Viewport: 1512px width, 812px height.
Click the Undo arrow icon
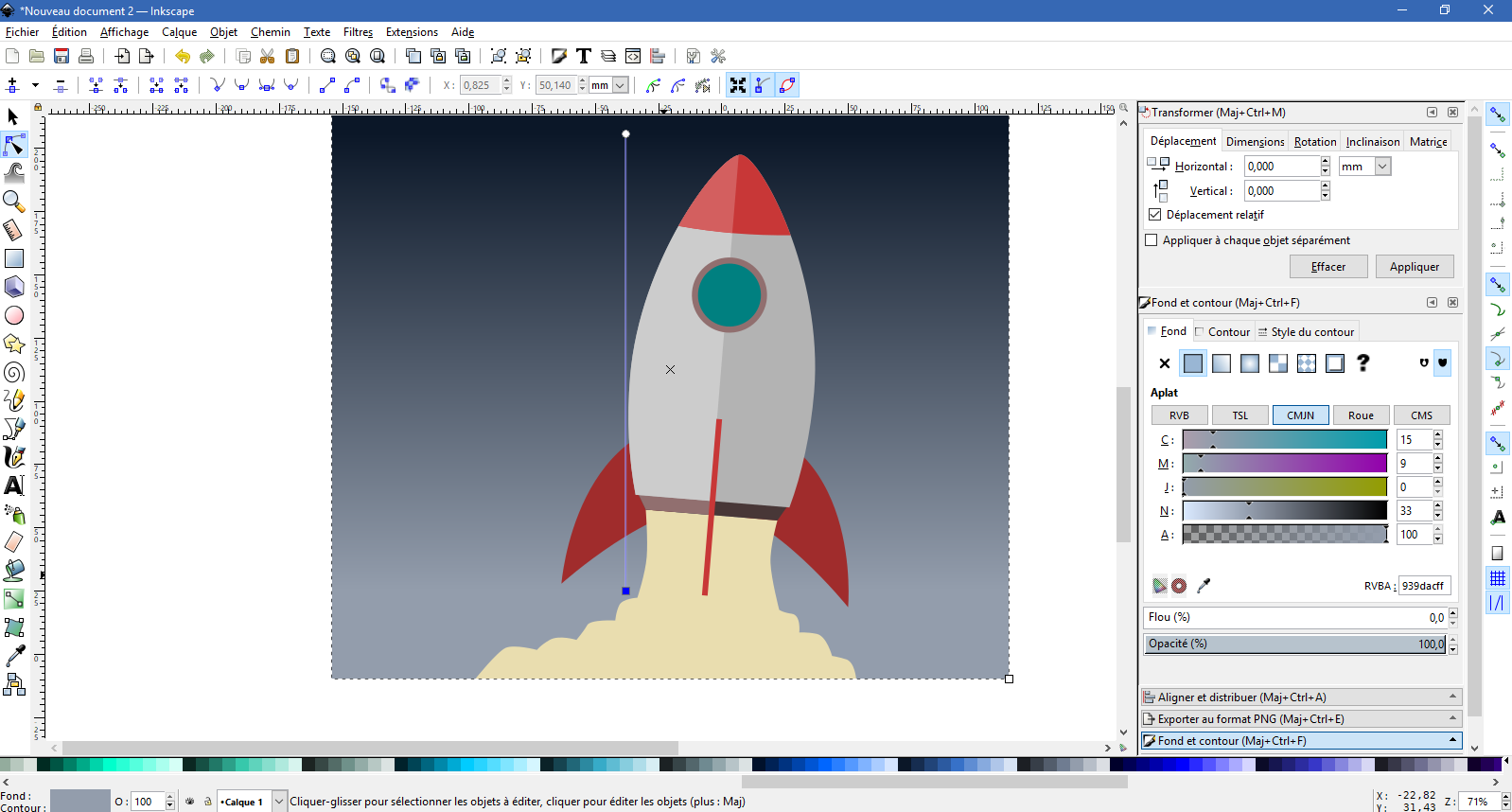(x=183, y=56)
